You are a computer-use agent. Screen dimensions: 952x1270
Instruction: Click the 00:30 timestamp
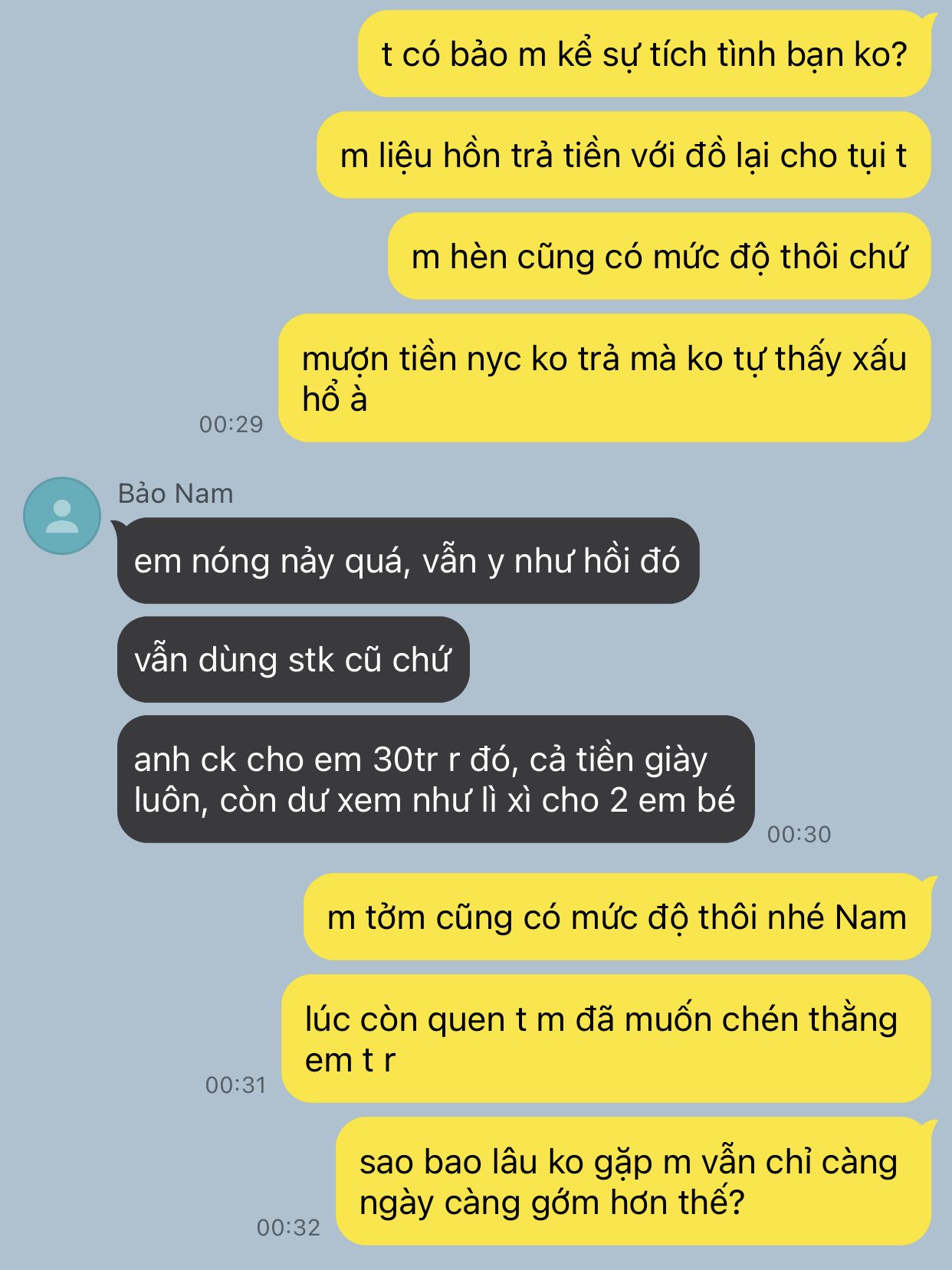point(799,834)
